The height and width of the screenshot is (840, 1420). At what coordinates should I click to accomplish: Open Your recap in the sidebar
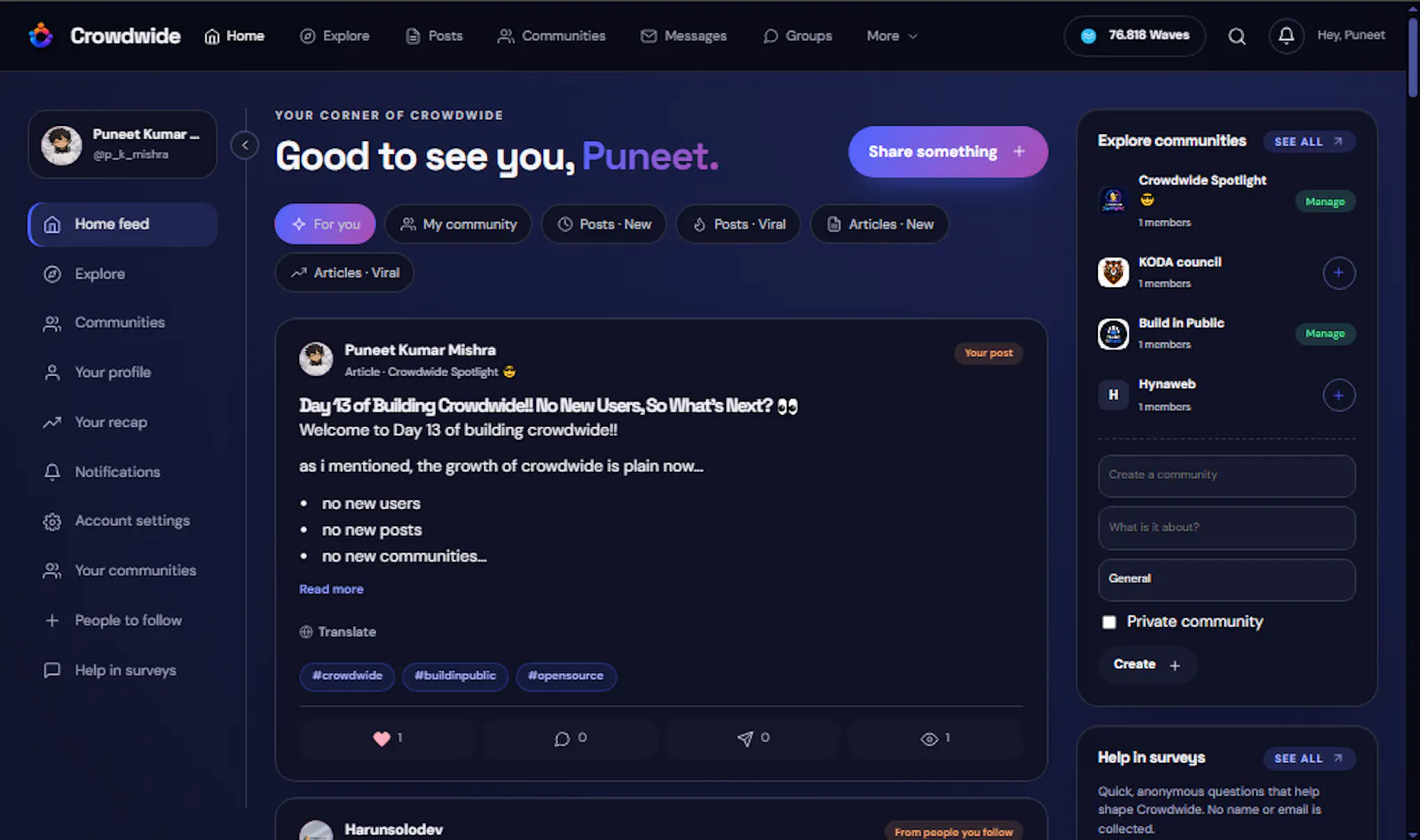[122, 422]
